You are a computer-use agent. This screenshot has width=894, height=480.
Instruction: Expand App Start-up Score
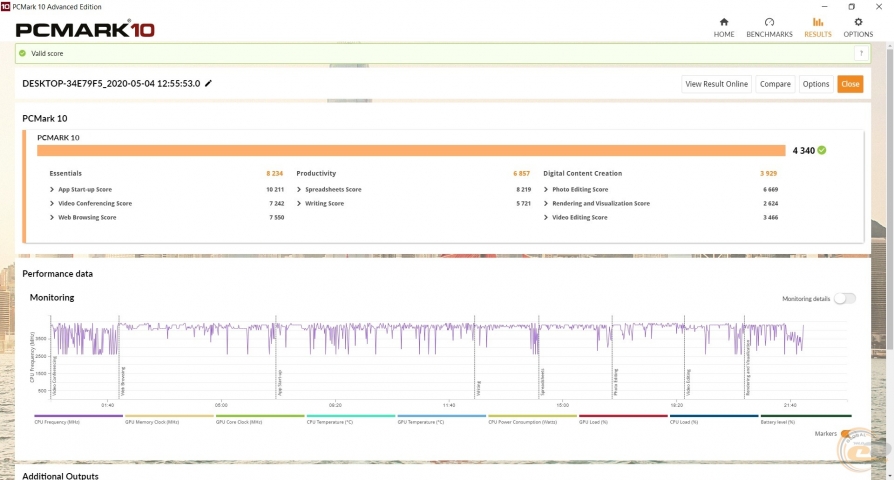52,189
